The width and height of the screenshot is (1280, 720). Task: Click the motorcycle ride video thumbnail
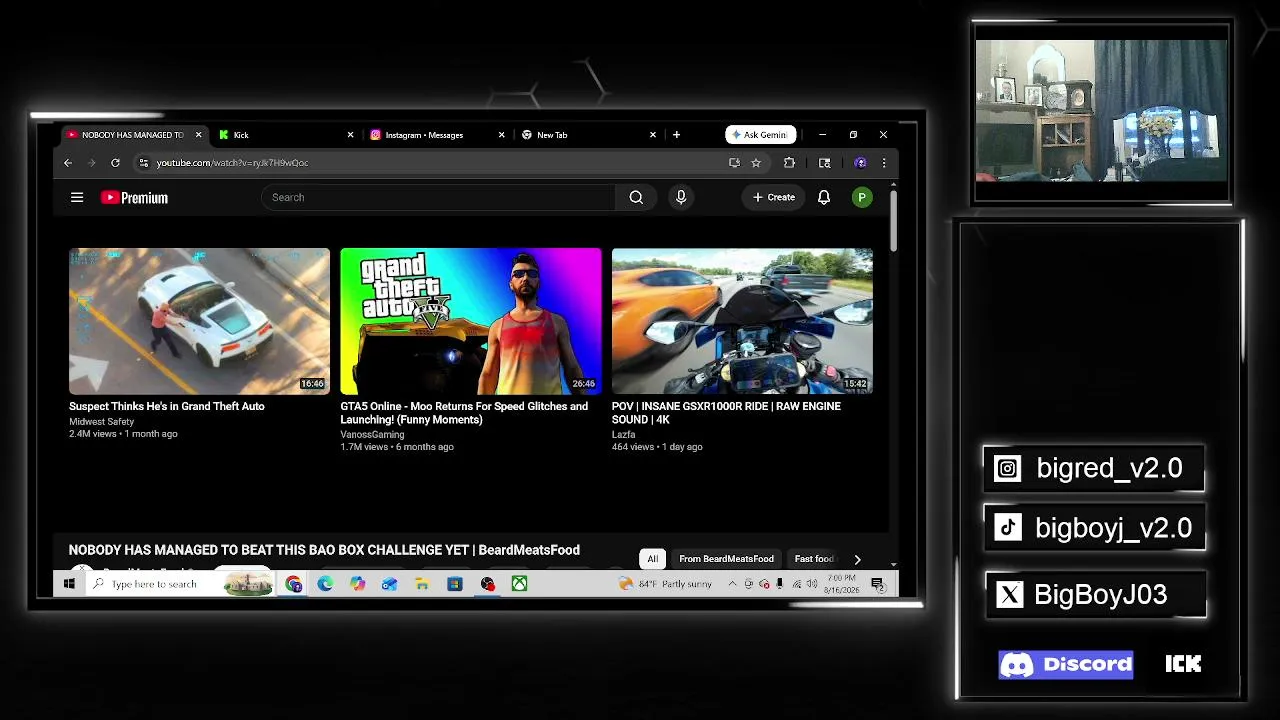coord(742,321)
